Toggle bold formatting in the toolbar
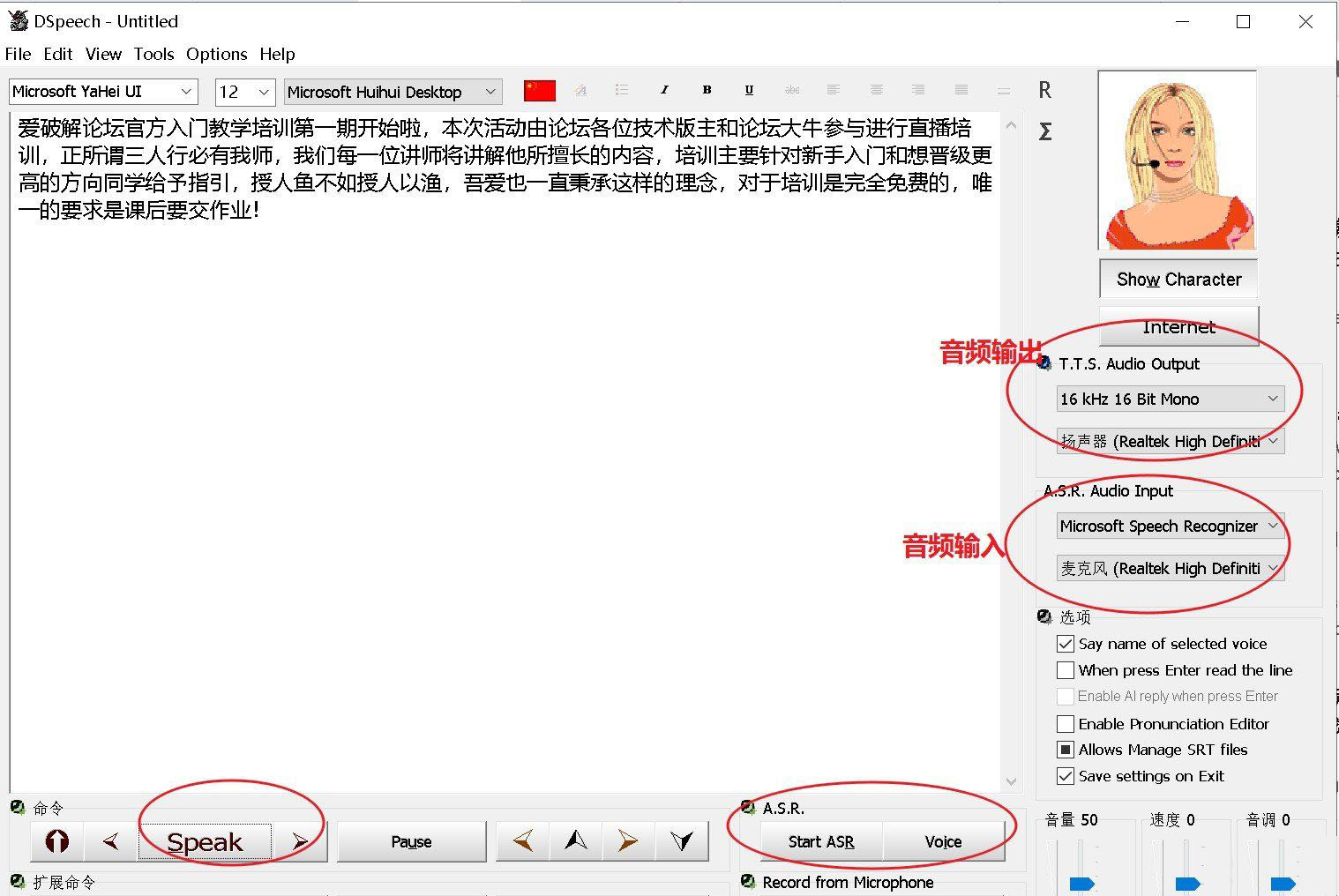The image size is (1339, 896). pyautogui.click(x=706, y=89)
